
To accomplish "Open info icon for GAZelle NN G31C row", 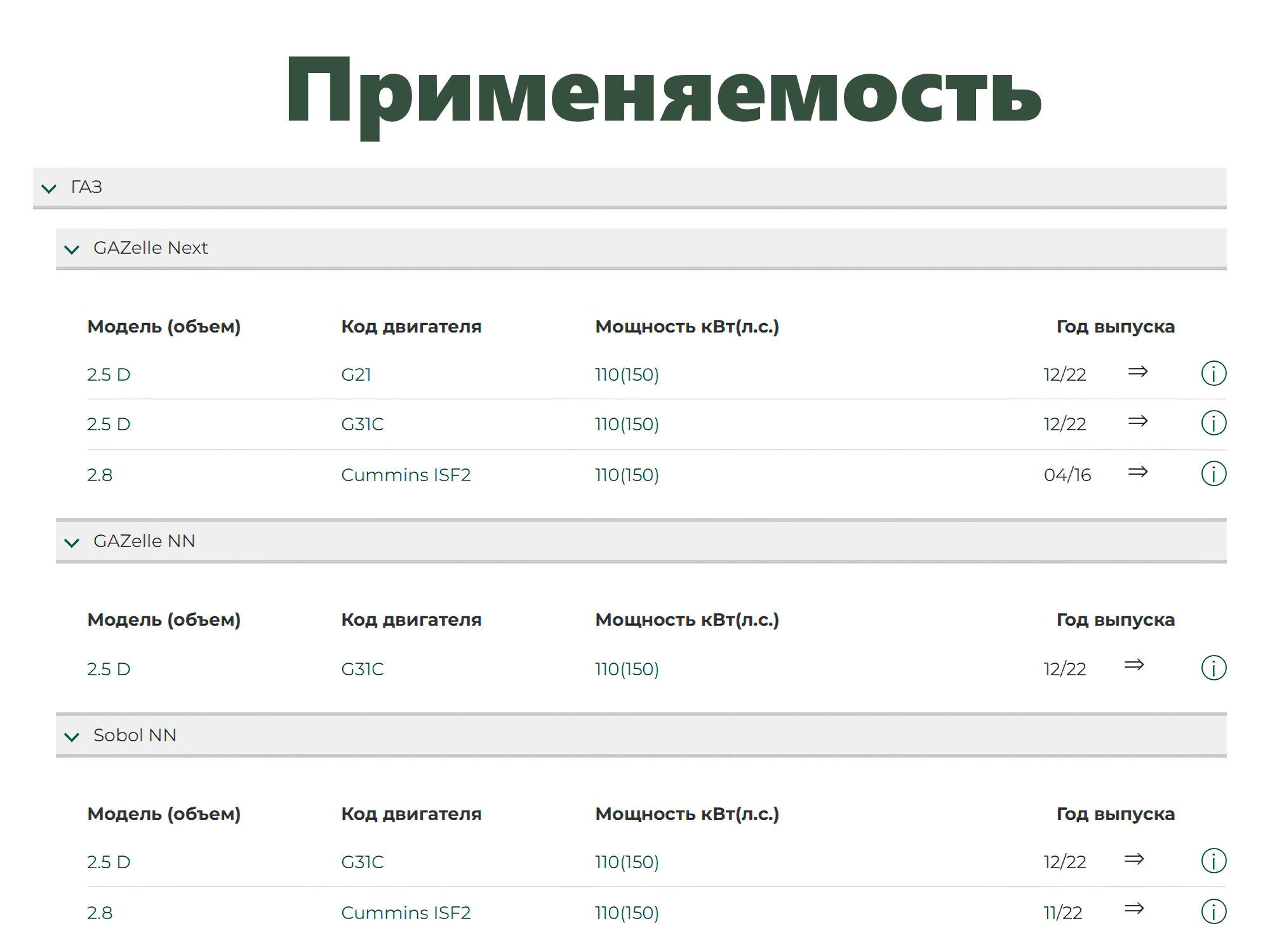I will pyautogui.click(x=1213, y=668).
